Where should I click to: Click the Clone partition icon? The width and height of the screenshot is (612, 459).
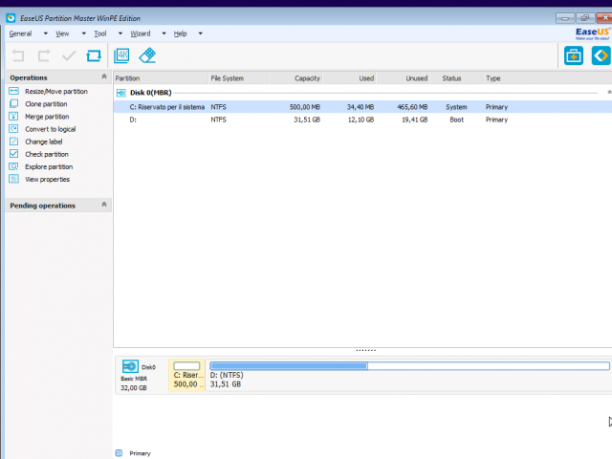pos(14,103)
